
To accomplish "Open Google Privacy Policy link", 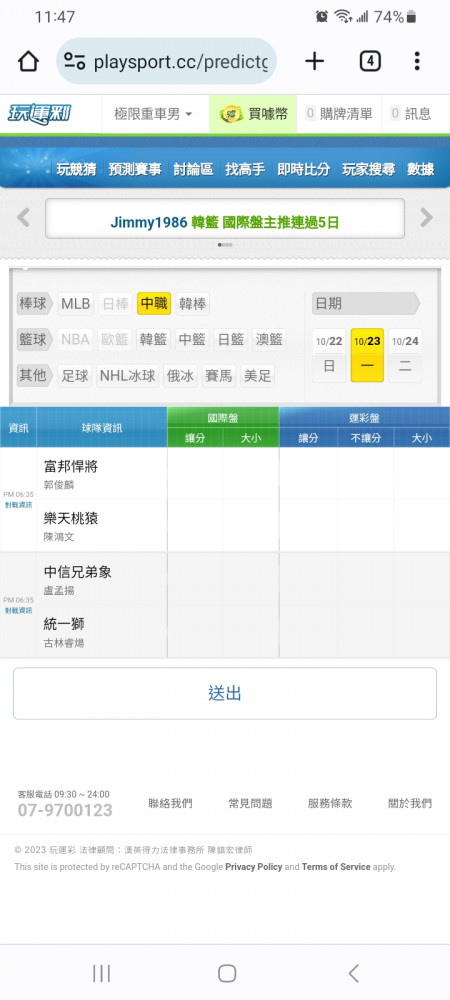I will coord(254,867).
